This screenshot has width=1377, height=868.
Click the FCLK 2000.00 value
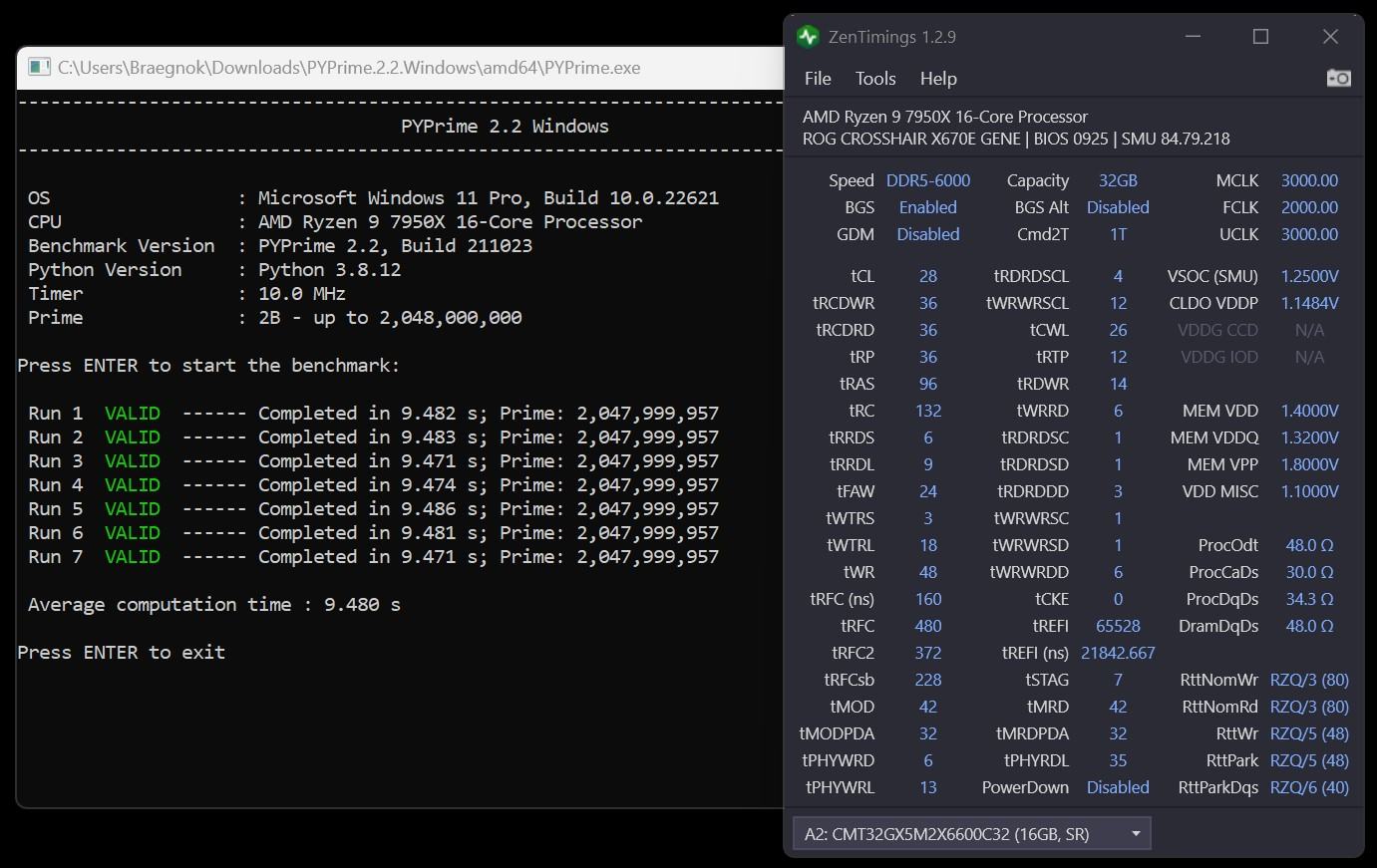(x=1309, y=207)
